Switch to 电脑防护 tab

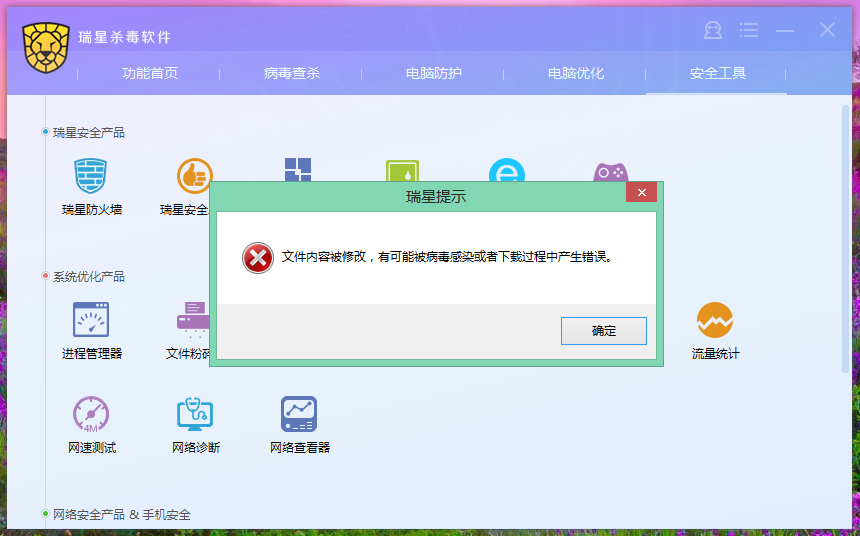434,73
